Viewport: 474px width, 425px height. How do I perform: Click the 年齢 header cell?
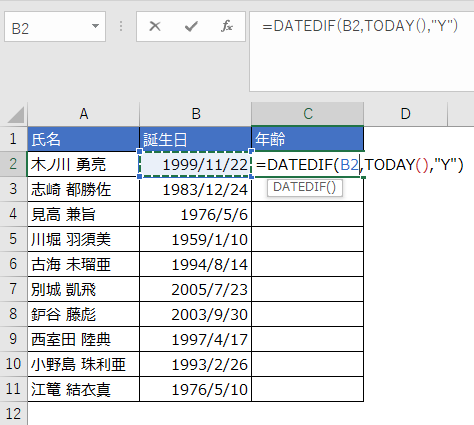[x=308, y=139]
